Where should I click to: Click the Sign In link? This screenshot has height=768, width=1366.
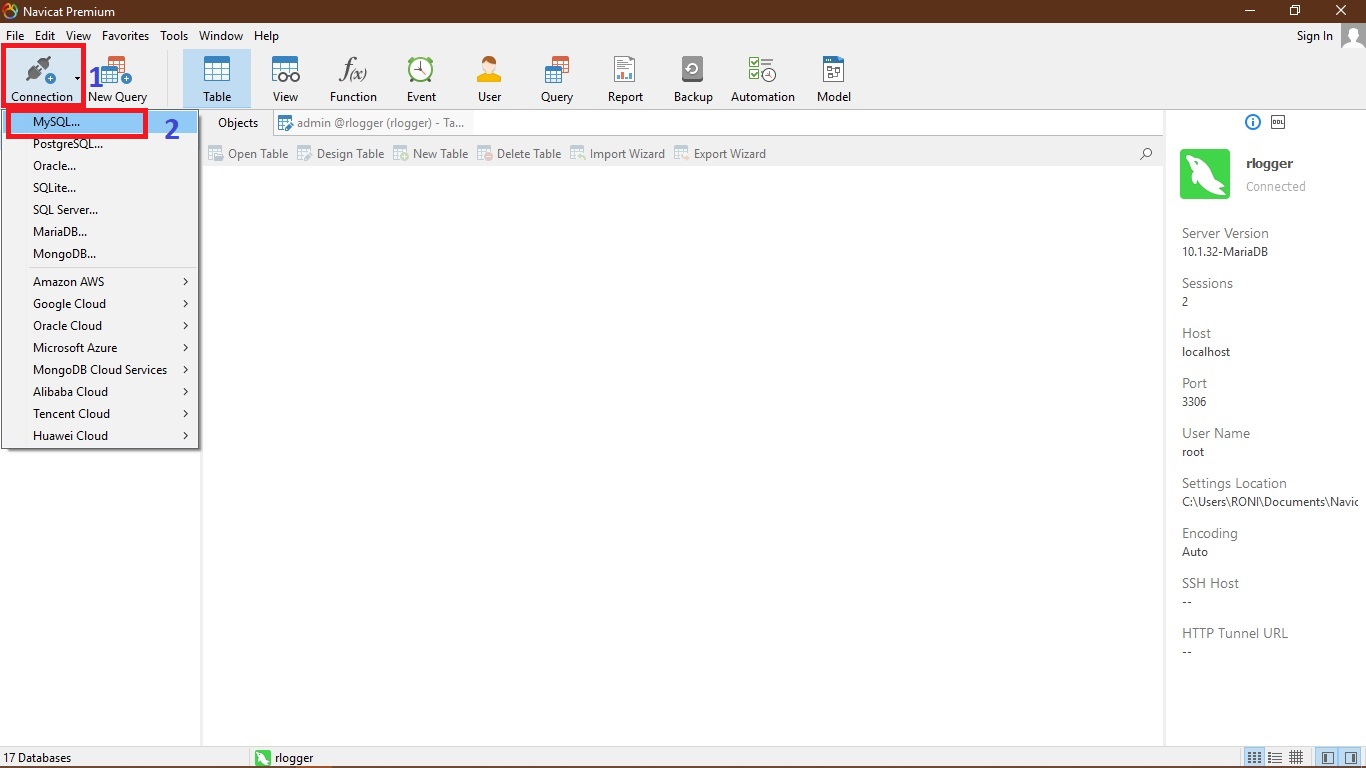pyautogui.click(x=1314, y=36)
